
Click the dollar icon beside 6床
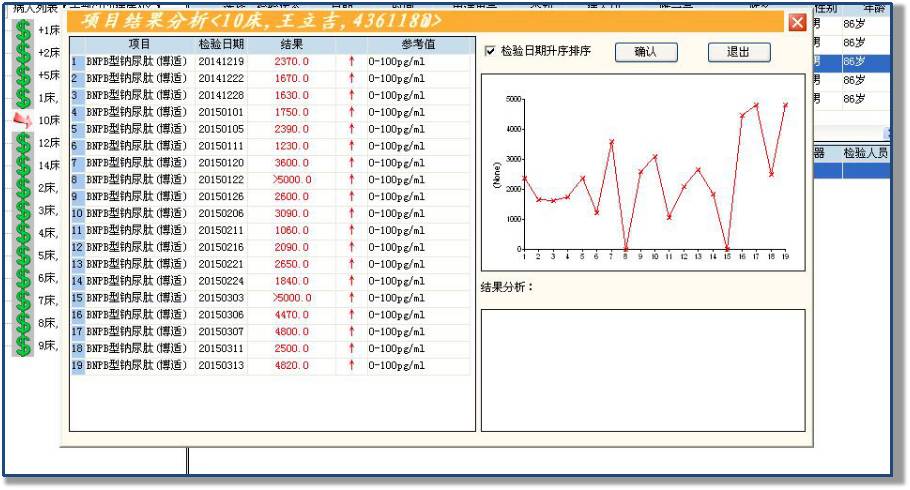(23, 278)
